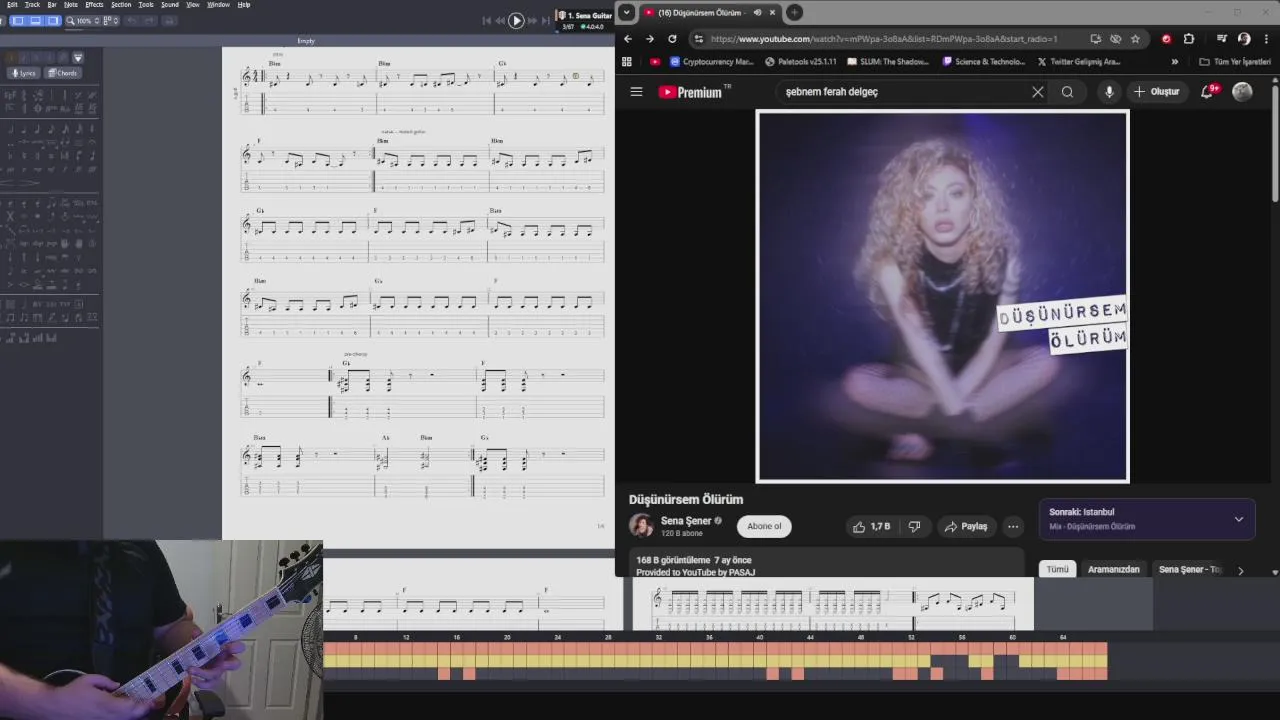Open the Chrome three-dot menu

click(x=1266, y=39)
